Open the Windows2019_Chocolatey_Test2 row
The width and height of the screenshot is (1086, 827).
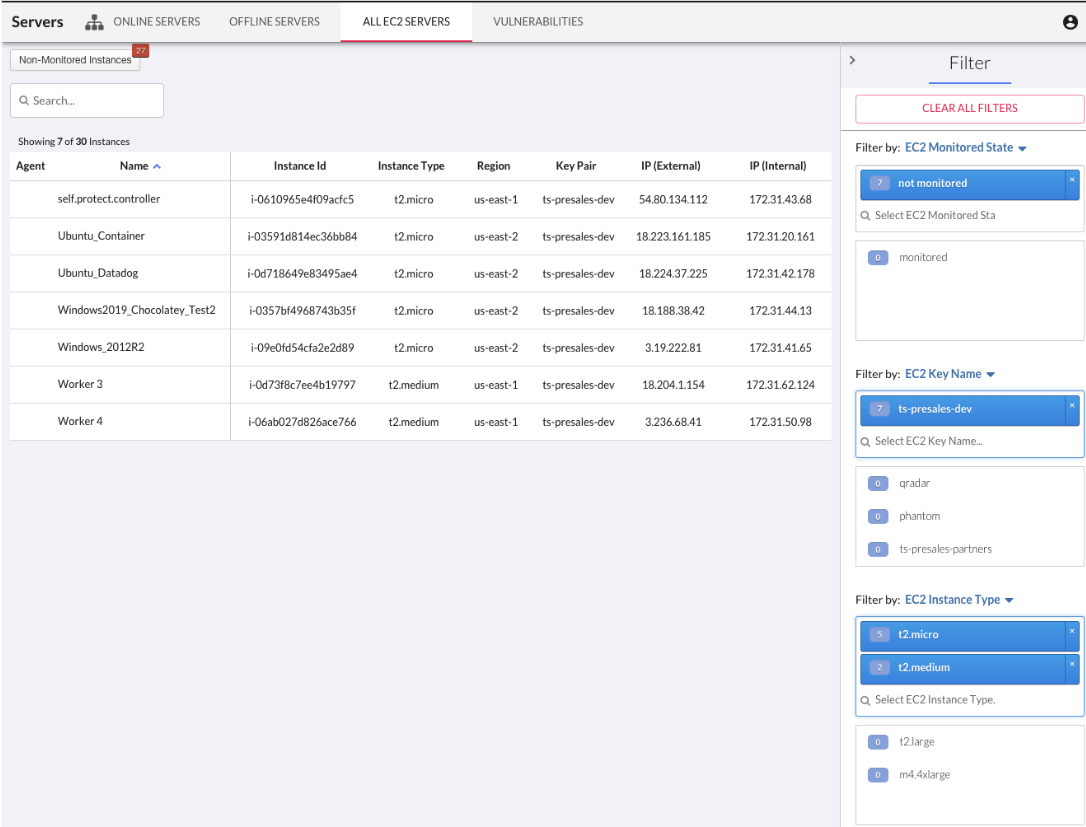click(x=420, y=310)
